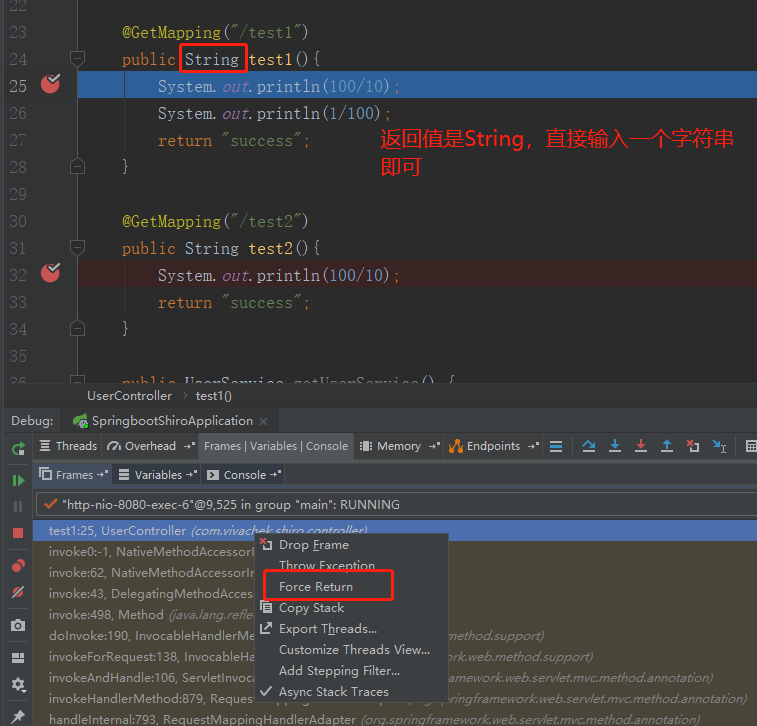Viewport: 757px width, 726px height.
Task: Click Step Into icon
Action: [615, 446]
